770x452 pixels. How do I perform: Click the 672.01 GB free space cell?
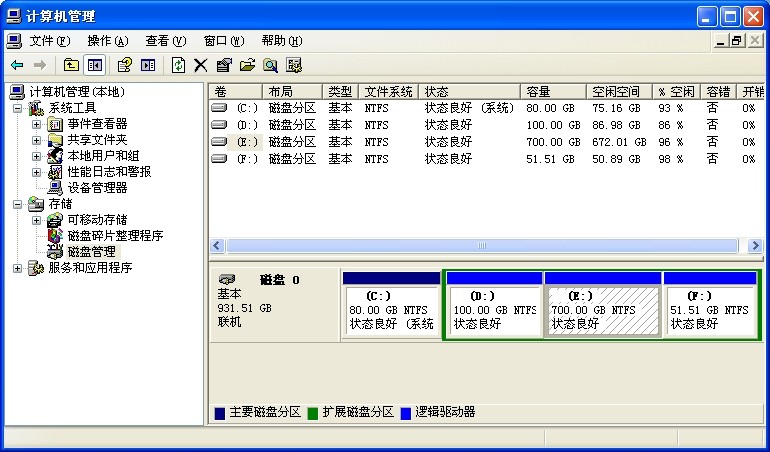[x=619, y=142]
